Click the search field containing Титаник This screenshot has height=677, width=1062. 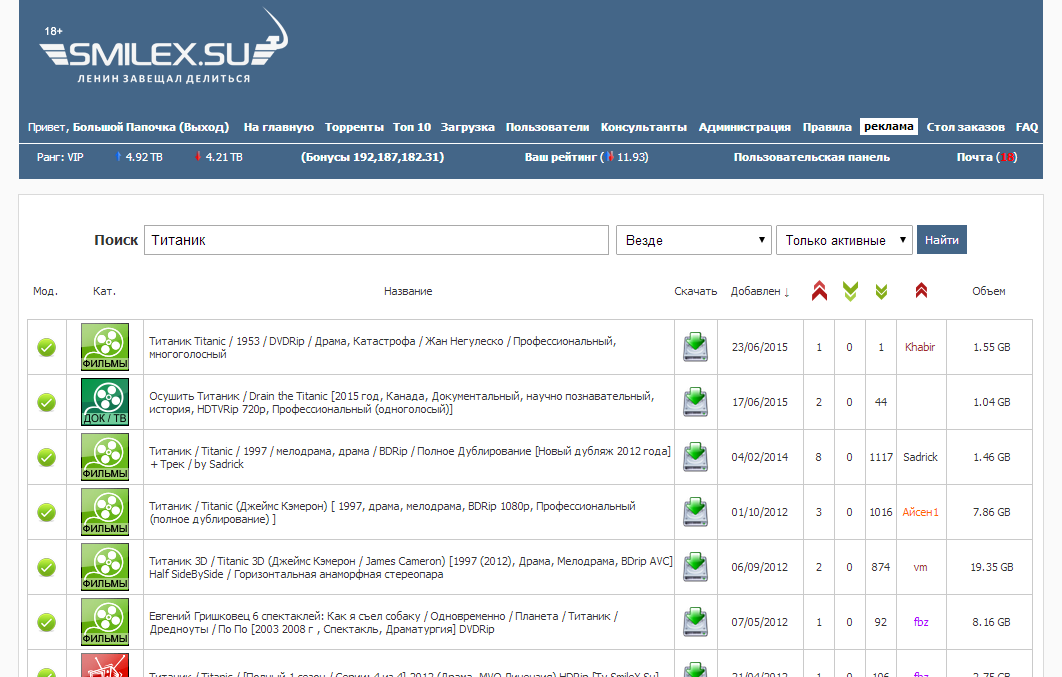(x=376, y=240)
